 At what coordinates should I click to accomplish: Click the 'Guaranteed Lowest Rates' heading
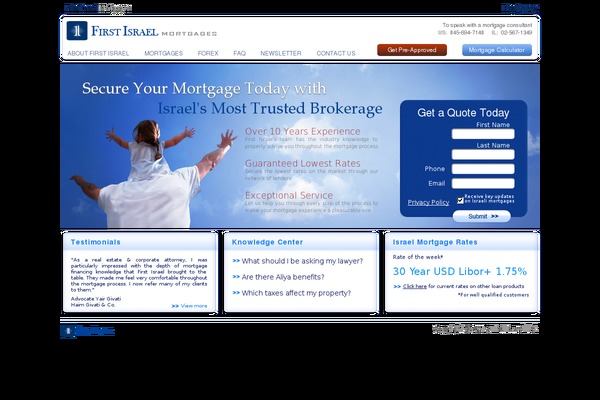click(303, 163)
